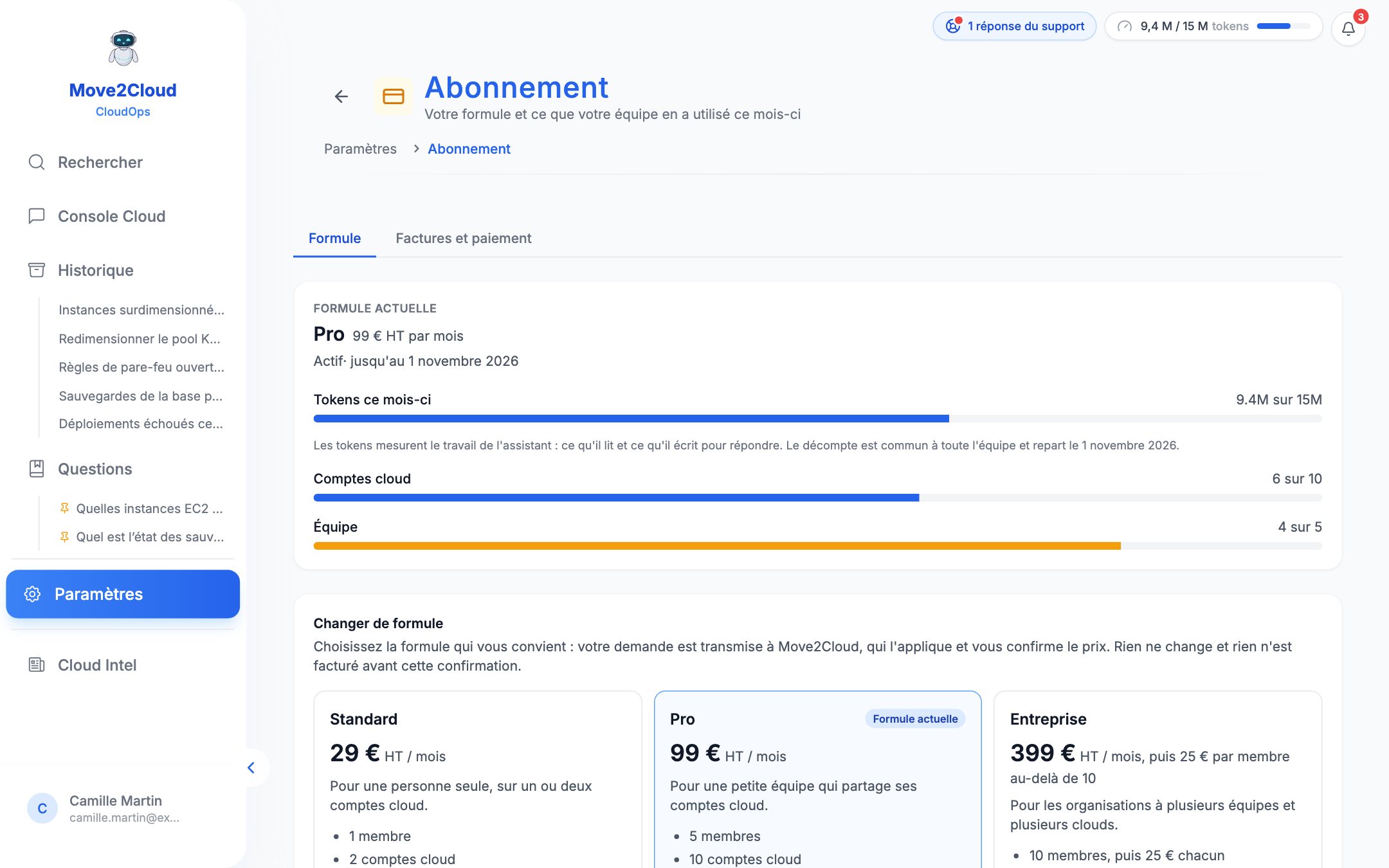Click the Formule actuelle badge on Pro
1389x868 pixels.
point(915,719)
